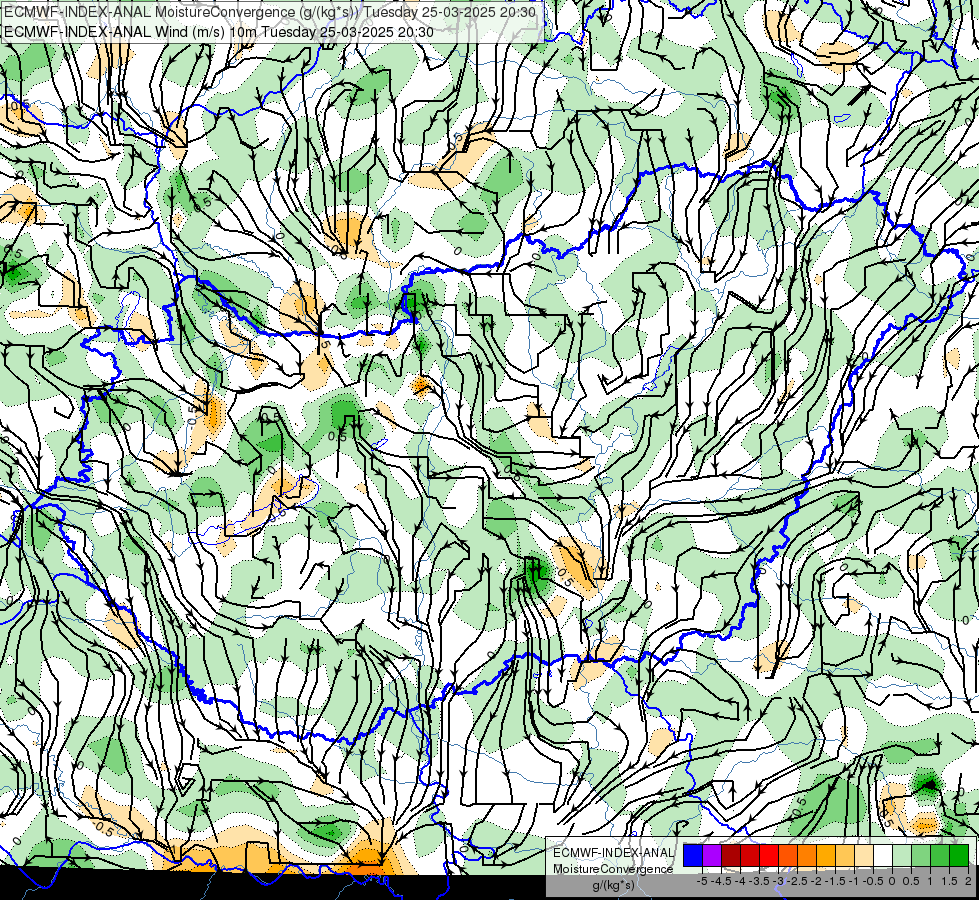Click the -4.5 legend scale value
Screen dimensions: 979x900
coord(721,881)
